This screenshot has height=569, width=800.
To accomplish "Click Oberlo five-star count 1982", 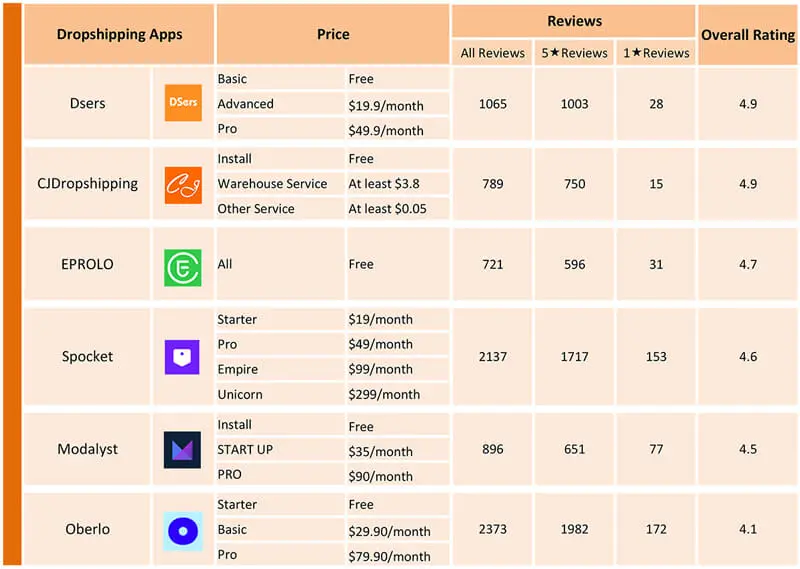I will [x=574, y=529].
